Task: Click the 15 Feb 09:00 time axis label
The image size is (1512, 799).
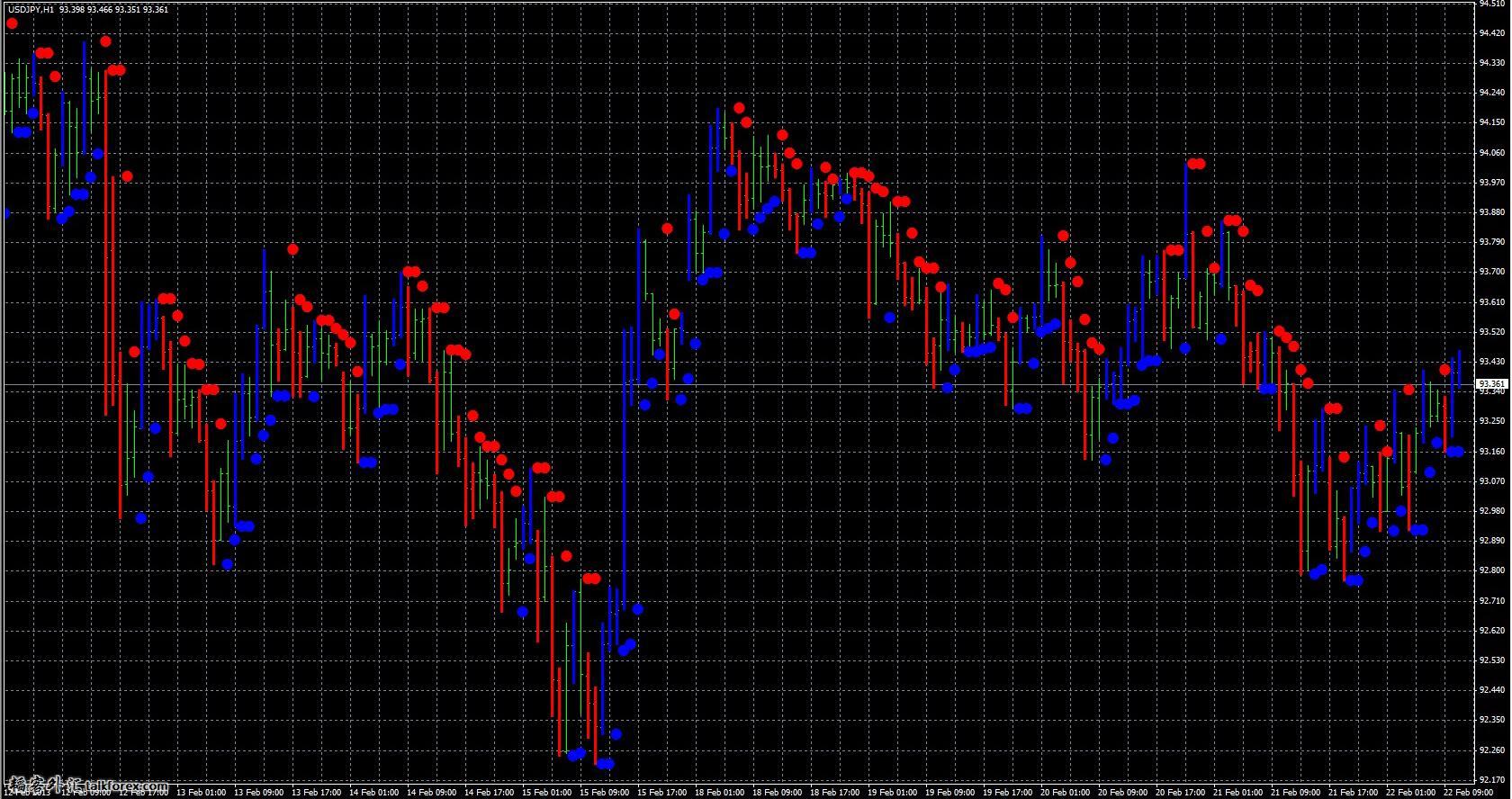Action: point(604,793)
